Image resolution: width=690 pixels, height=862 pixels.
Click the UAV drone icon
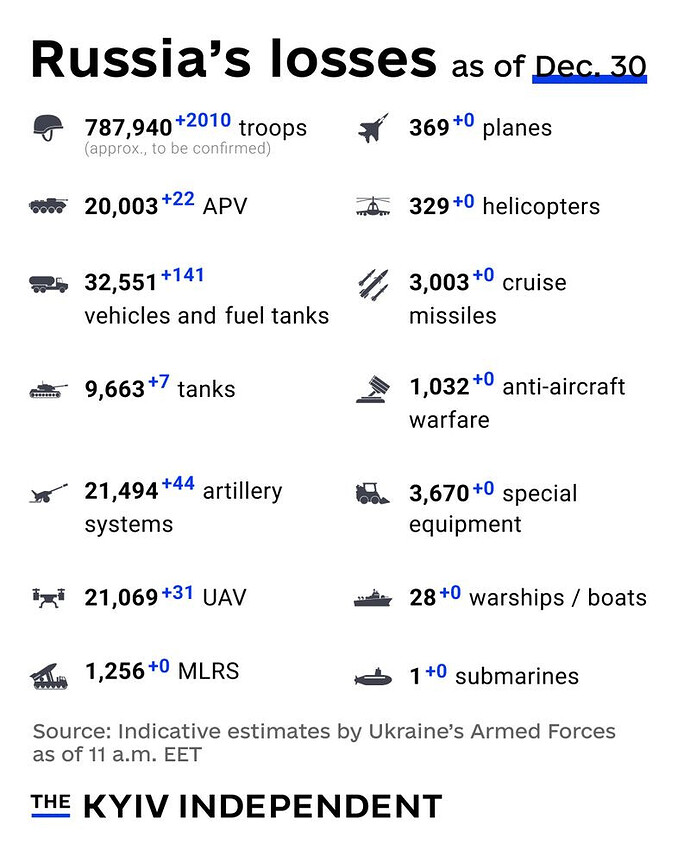[48, 598]
